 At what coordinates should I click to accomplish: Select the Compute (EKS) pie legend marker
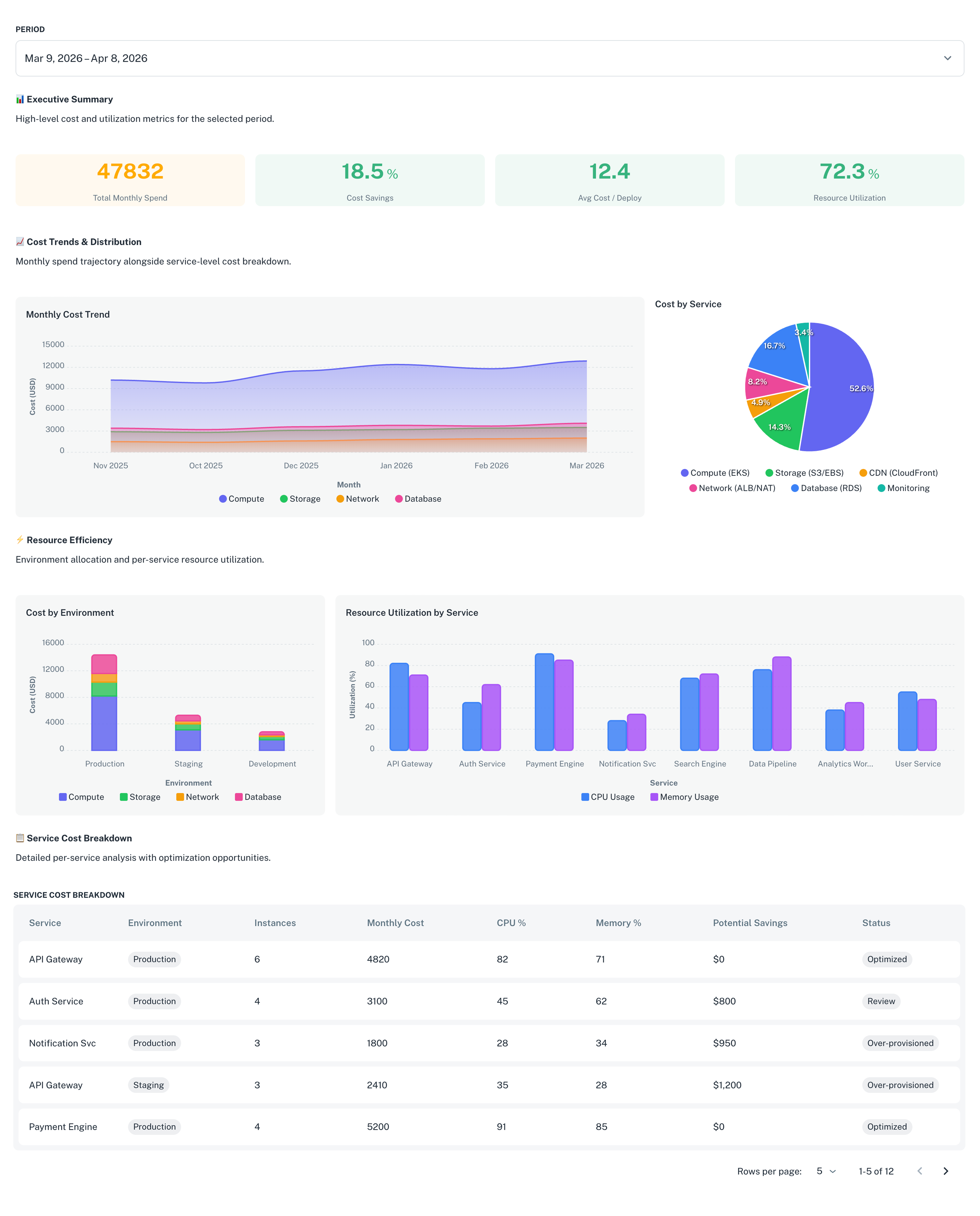[685, 473]
